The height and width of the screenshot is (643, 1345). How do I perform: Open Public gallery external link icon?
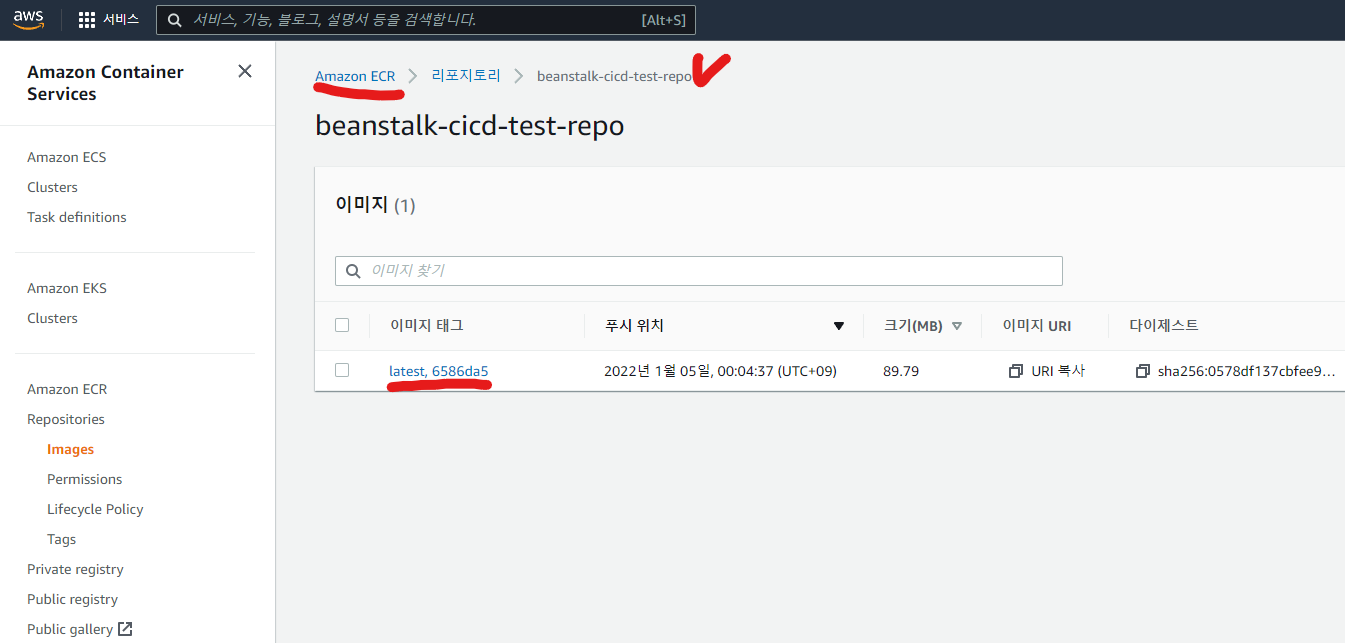[125, 629]
